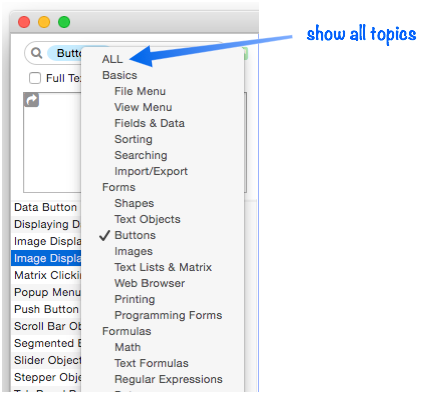Open the Push Button help entry
This screenshot has height=394, width=435.
(x=46, y=309)
